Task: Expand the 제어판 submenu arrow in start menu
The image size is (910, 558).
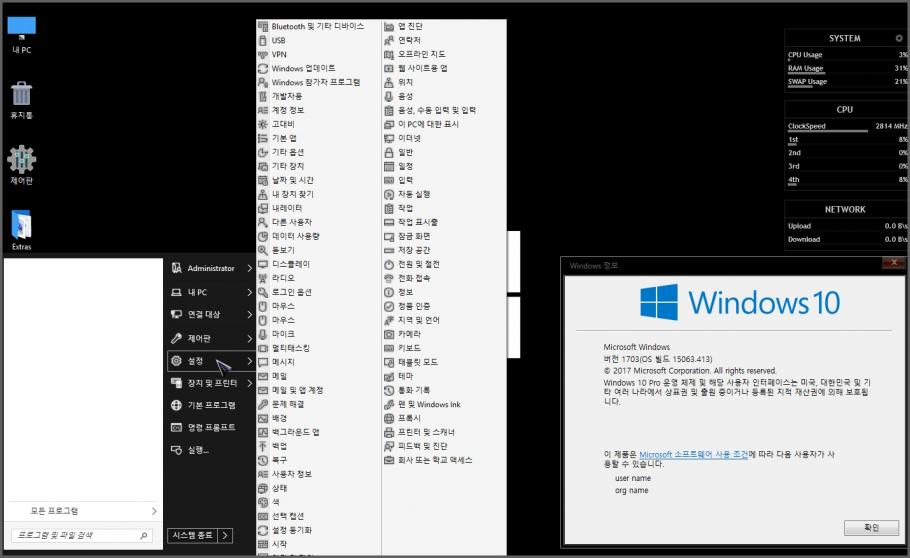Action: [250, 338]
